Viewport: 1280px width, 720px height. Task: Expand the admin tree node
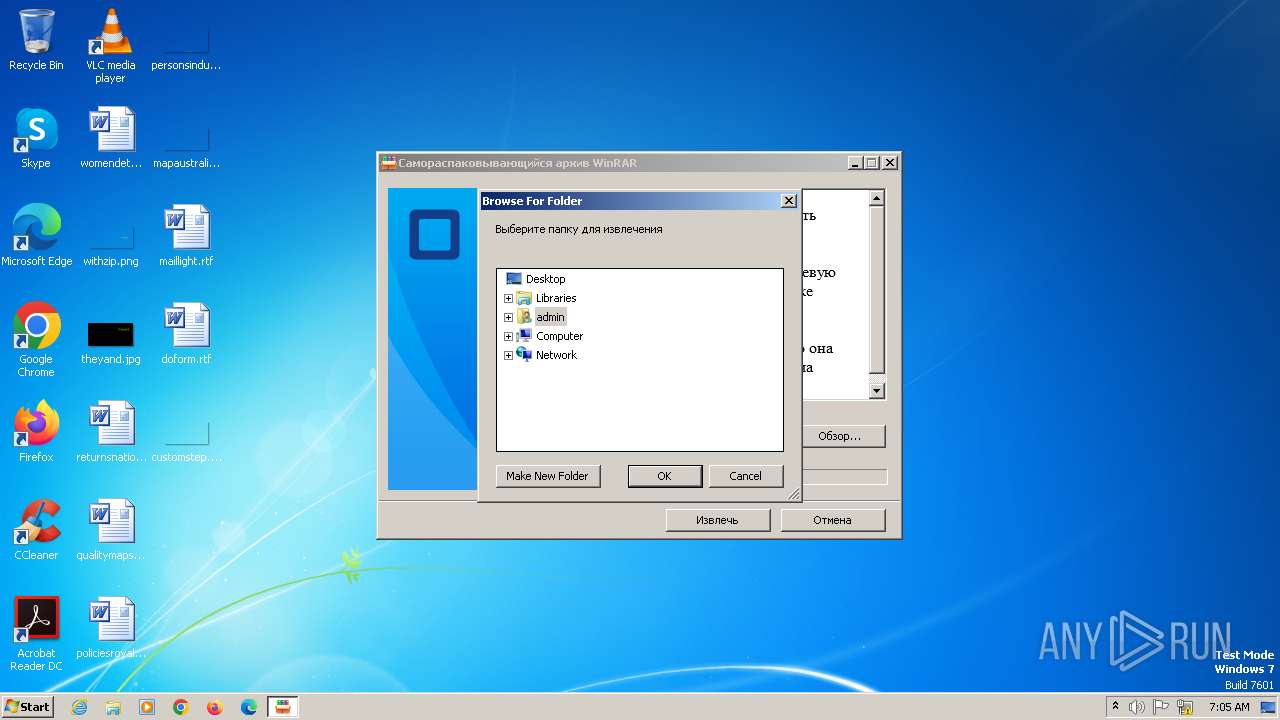click(508, 317)
